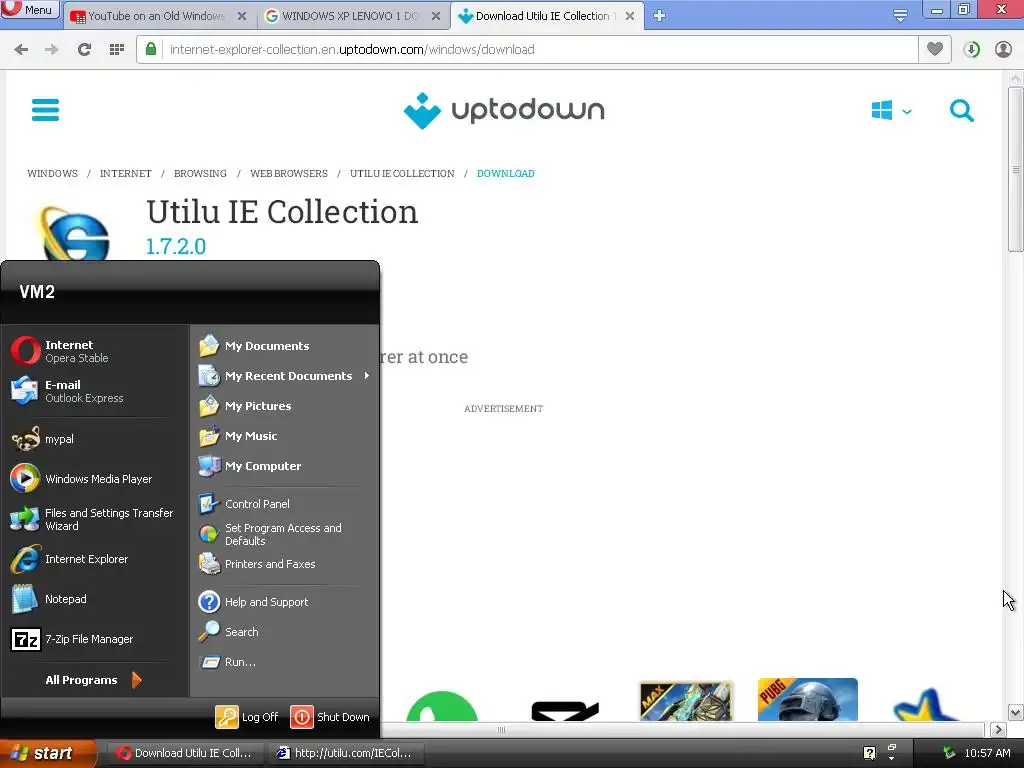Image resolution: width=1024 pixels, height=768 pixels.
Task: Open Help and Support
Action: [284, 601]
